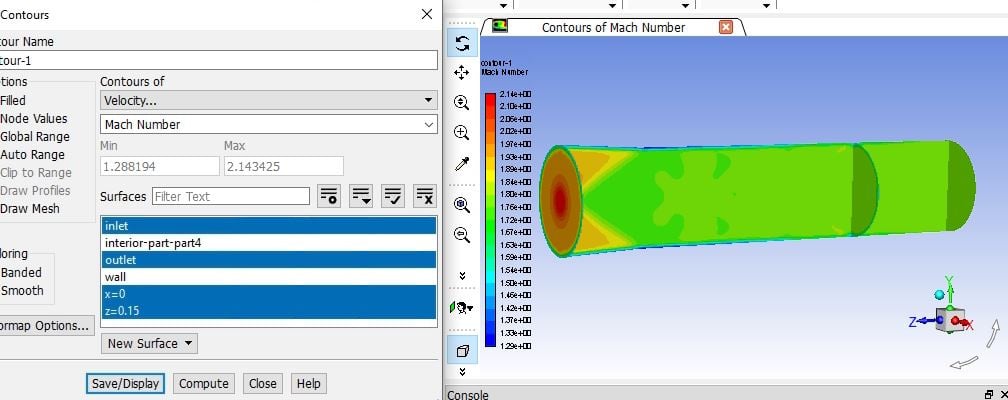Click Save/Display button

pos(125,383)
